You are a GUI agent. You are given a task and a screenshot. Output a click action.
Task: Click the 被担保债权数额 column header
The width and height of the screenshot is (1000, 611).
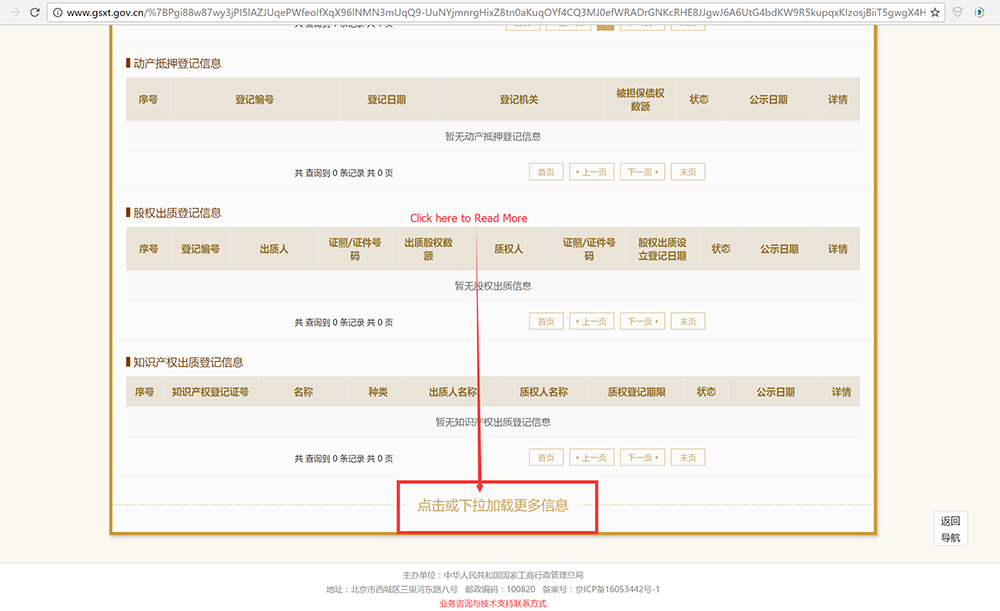(x=640, y=99)
